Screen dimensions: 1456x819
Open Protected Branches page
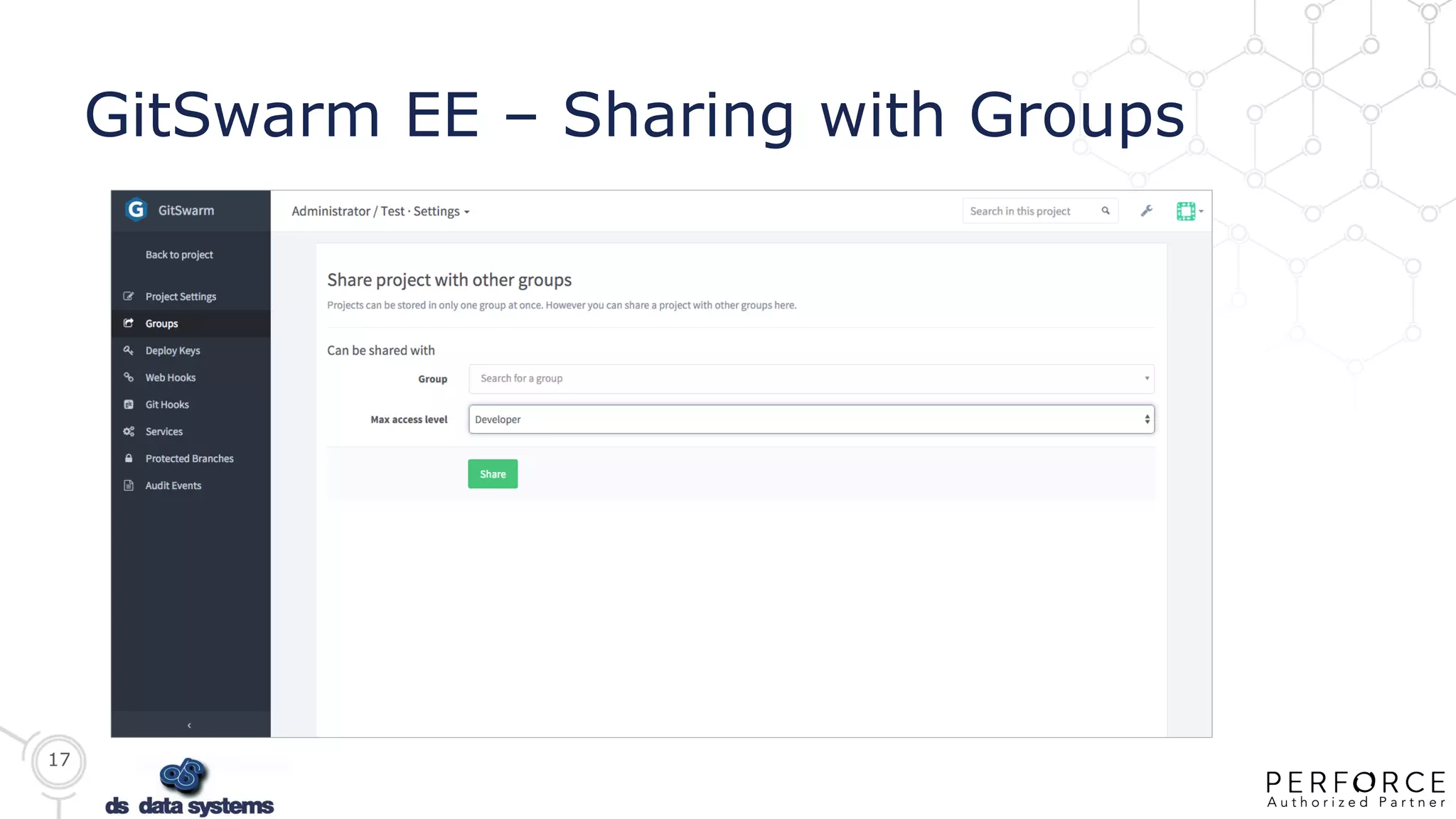[x=190, y=459]
